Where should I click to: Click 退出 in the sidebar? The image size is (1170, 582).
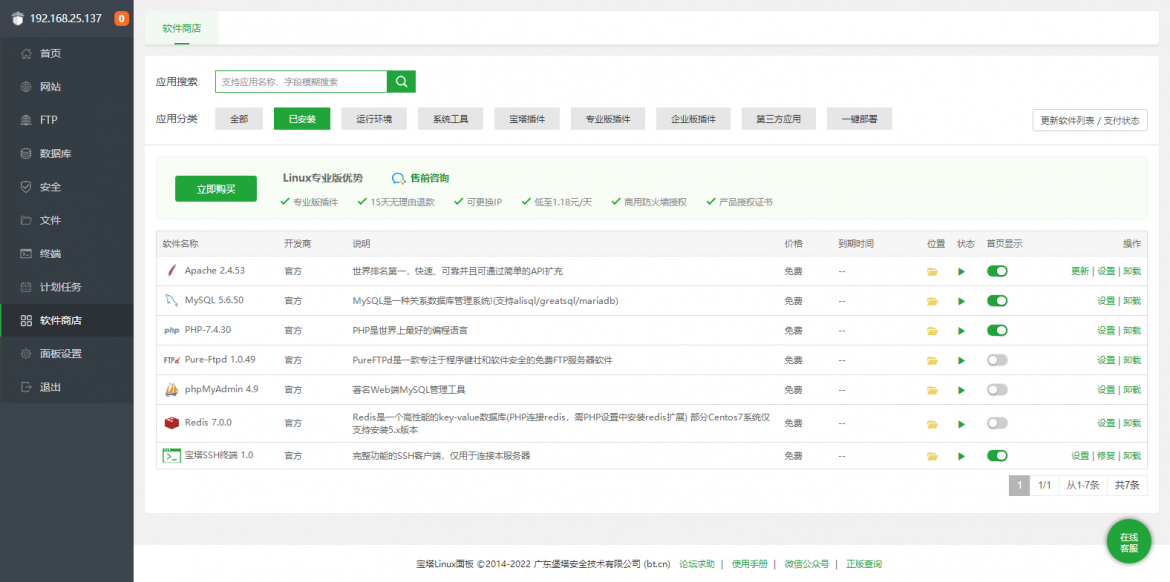click(x=67, y=387)
